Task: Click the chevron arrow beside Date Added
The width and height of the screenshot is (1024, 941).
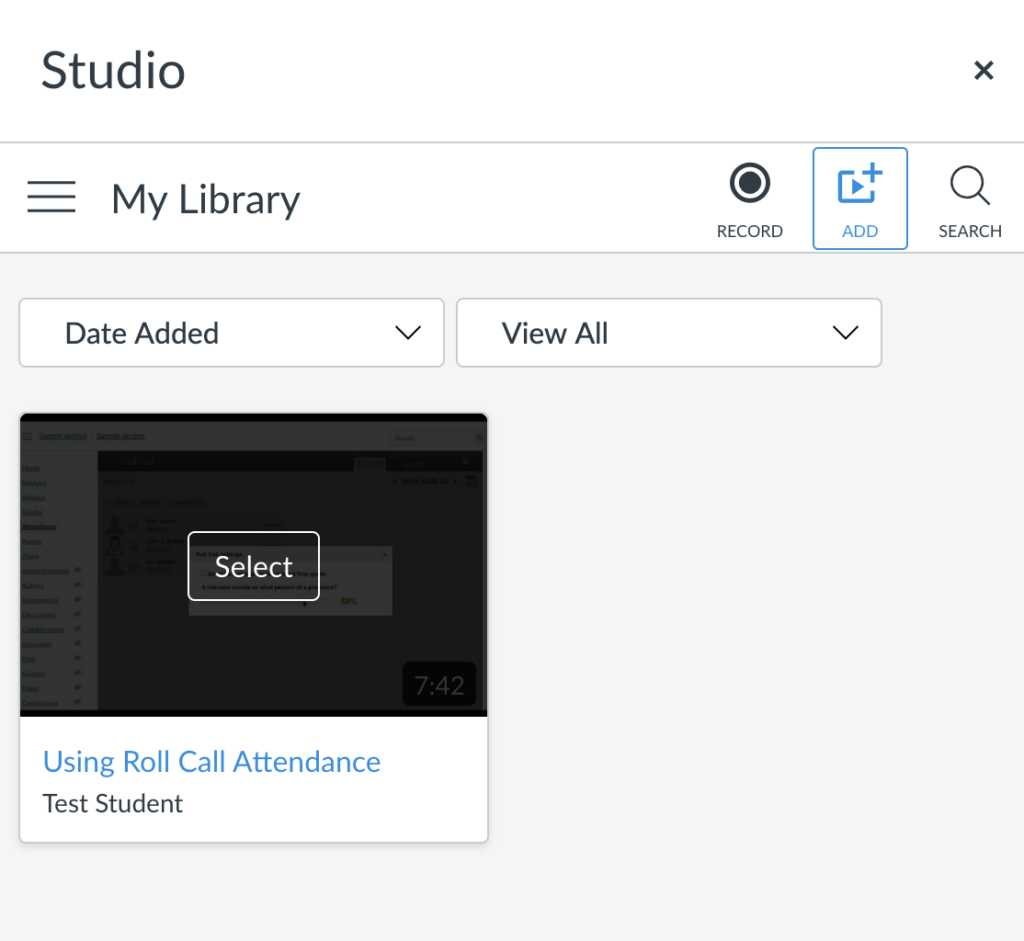Action: tap(408, 333)
